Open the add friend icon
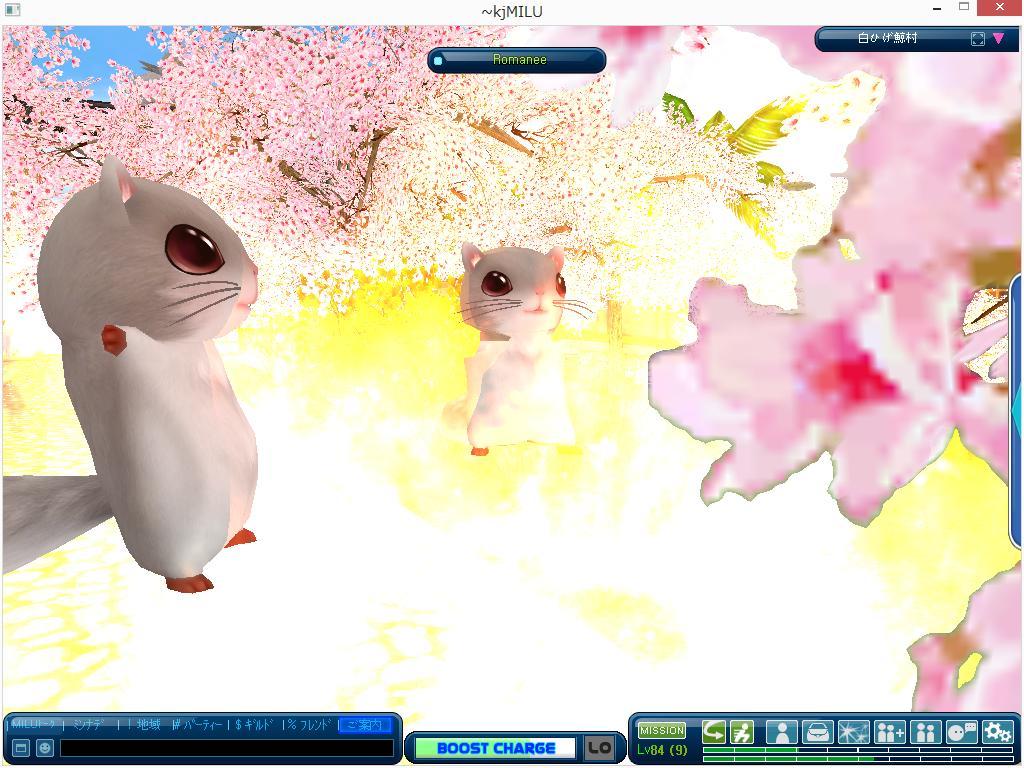This screenshot has height=768, width=1024. point(889,732)
